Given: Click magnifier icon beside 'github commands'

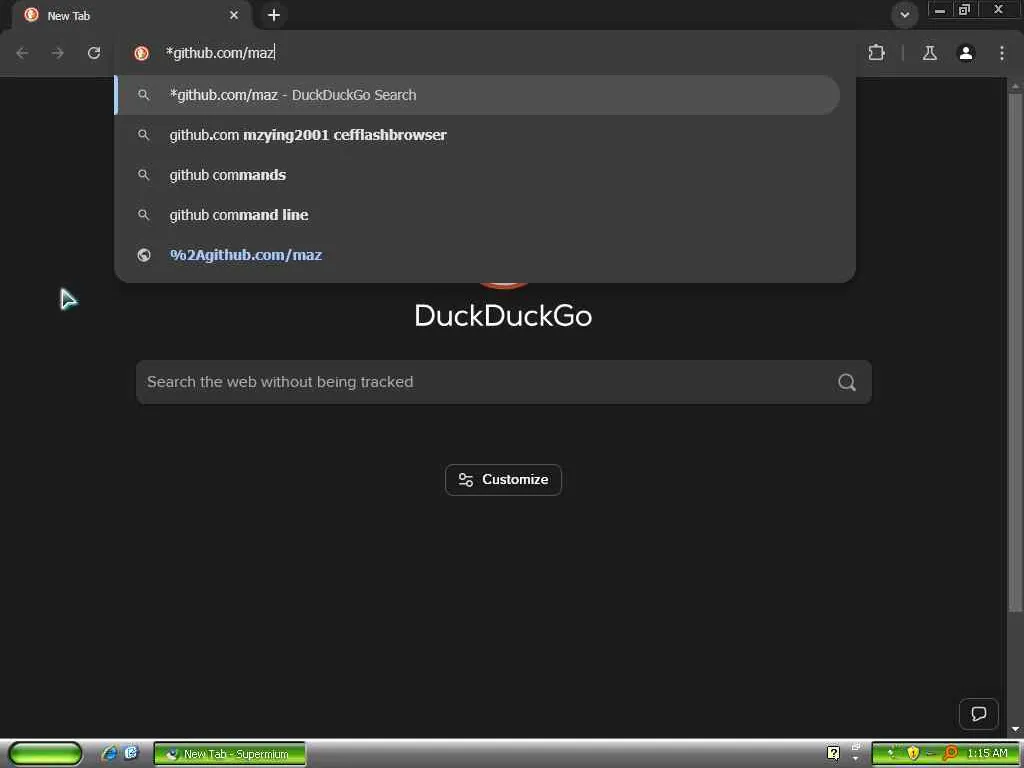Looking at the screenshot, I should [144, 175].
